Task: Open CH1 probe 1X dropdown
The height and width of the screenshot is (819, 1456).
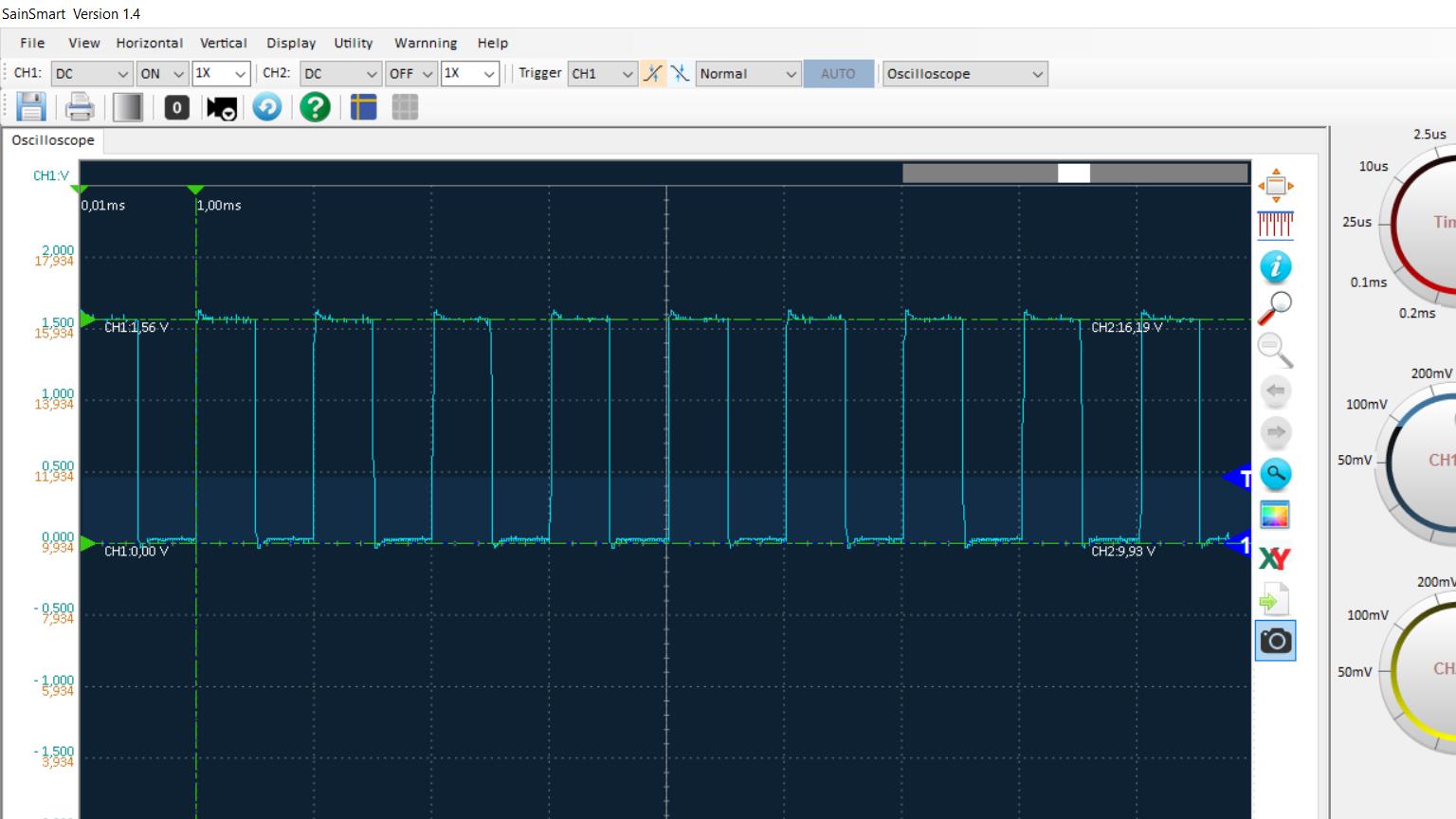Action: [x=221, y=73]
